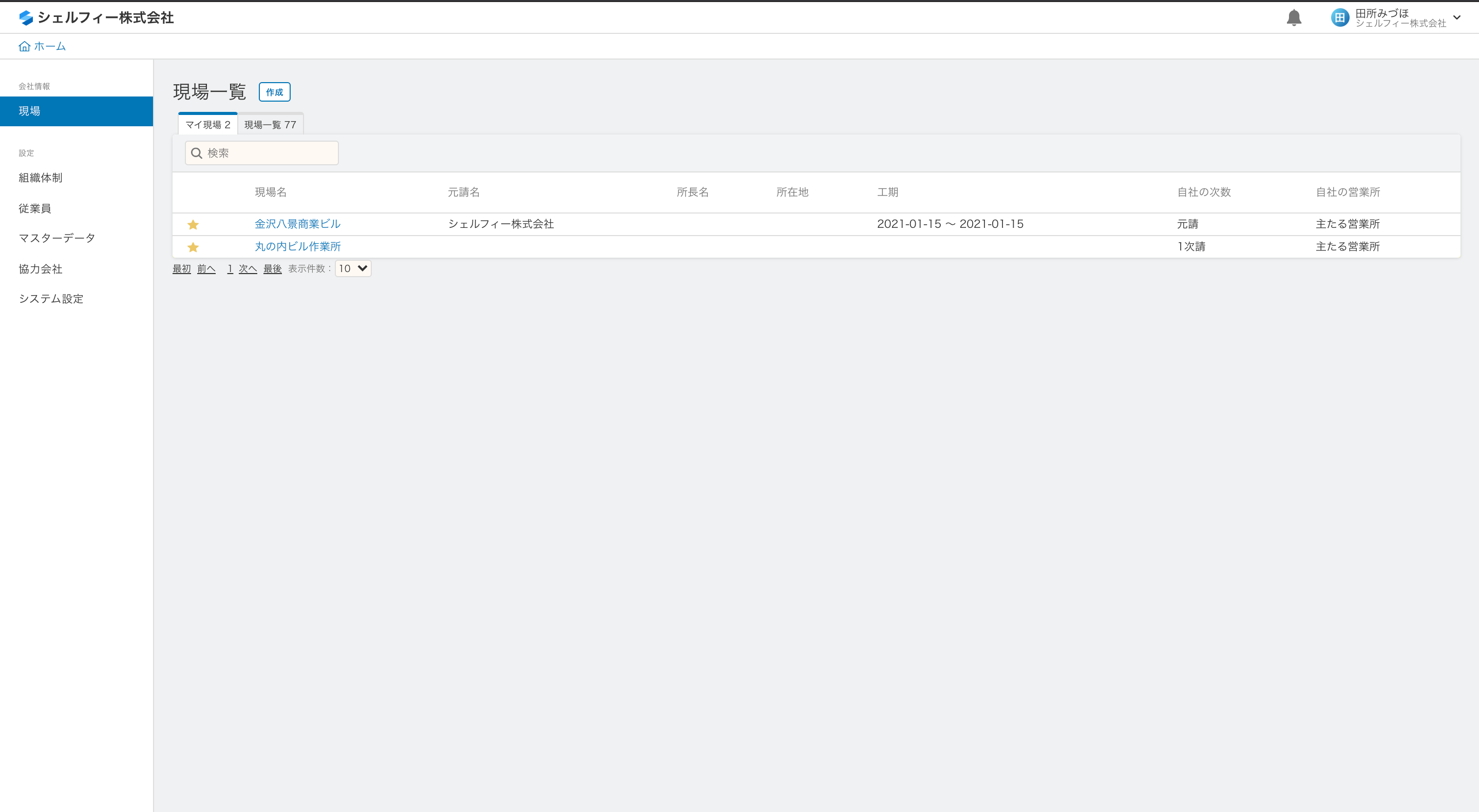Viewport: 1479px width, 812px height.
Task: Click the Shelfy company logo icon
Action: point(26,18)
